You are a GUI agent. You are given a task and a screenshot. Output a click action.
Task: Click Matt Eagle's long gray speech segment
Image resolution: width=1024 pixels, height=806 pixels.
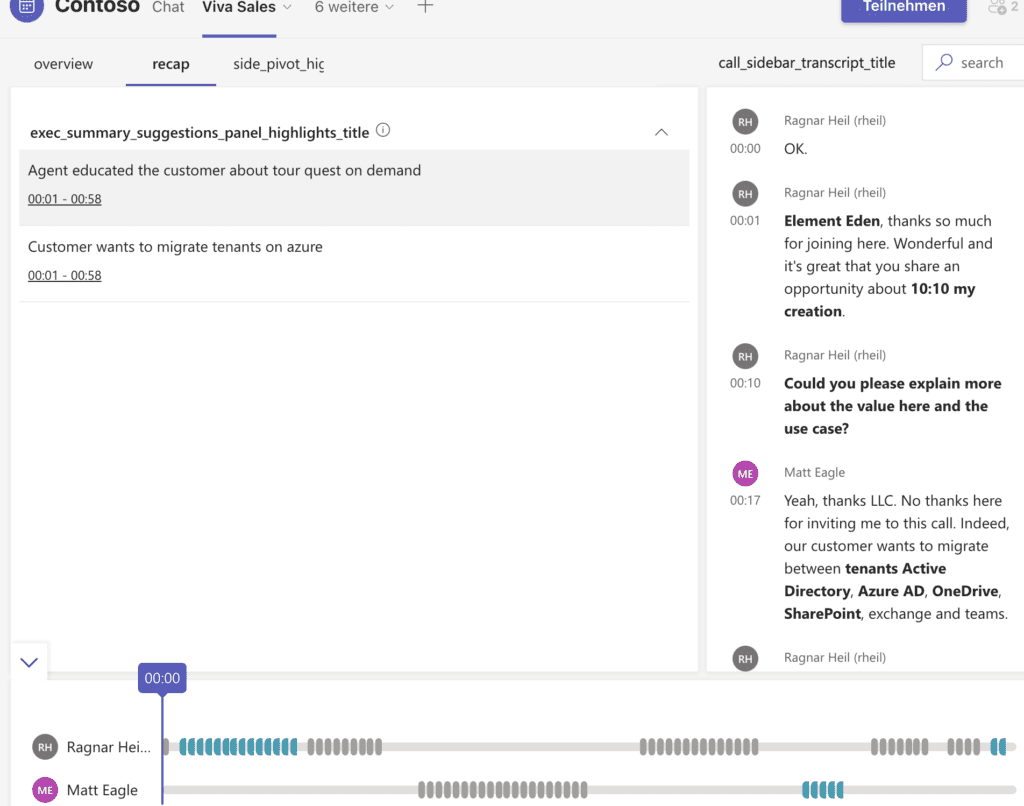point(503,790)
